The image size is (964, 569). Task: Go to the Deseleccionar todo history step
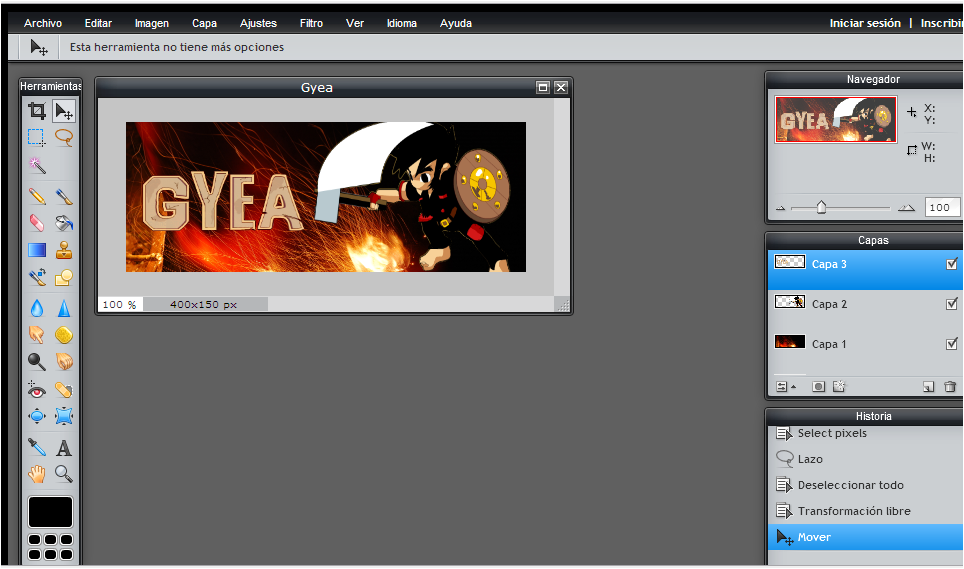click(x=865, y=485)
